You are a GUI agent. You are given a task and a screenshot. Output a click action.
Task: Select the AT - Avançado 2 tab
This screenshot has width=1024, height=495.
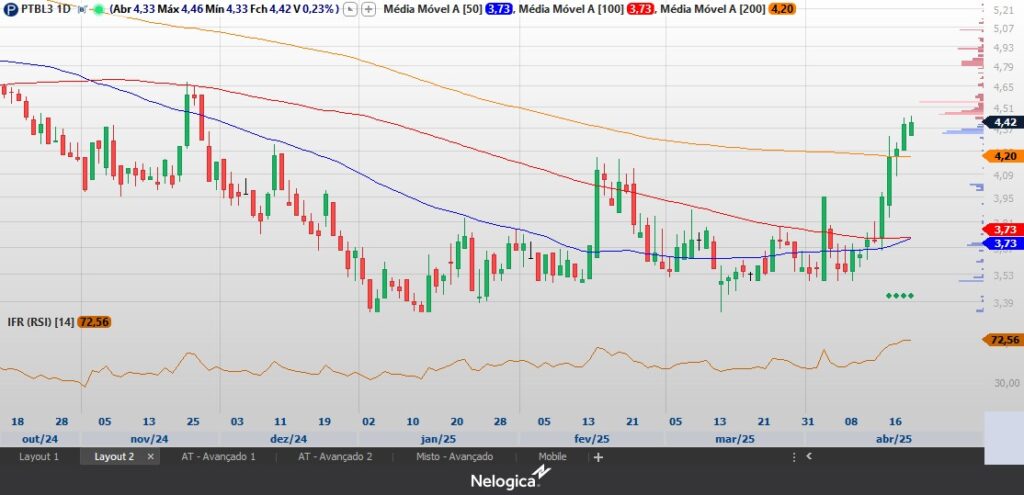[335, 457]
